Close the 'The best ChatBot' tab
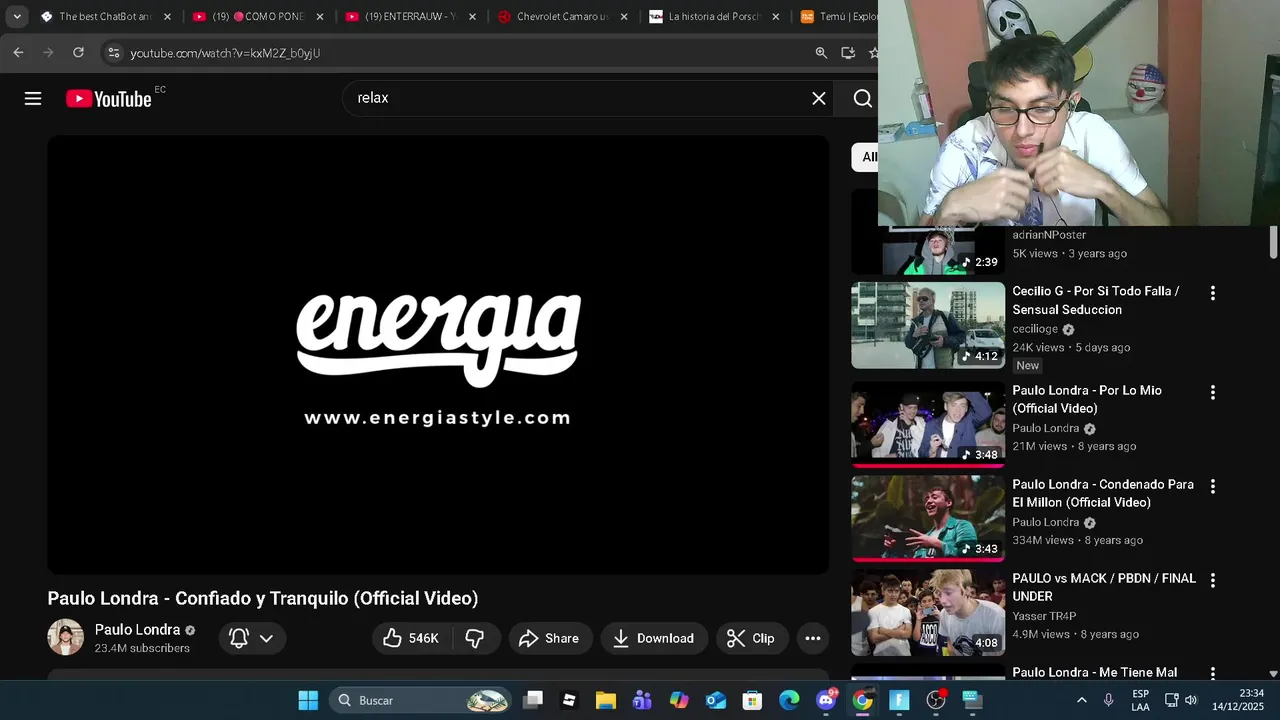This screenshot has height=720, width=1280. [x=167, y=17]
